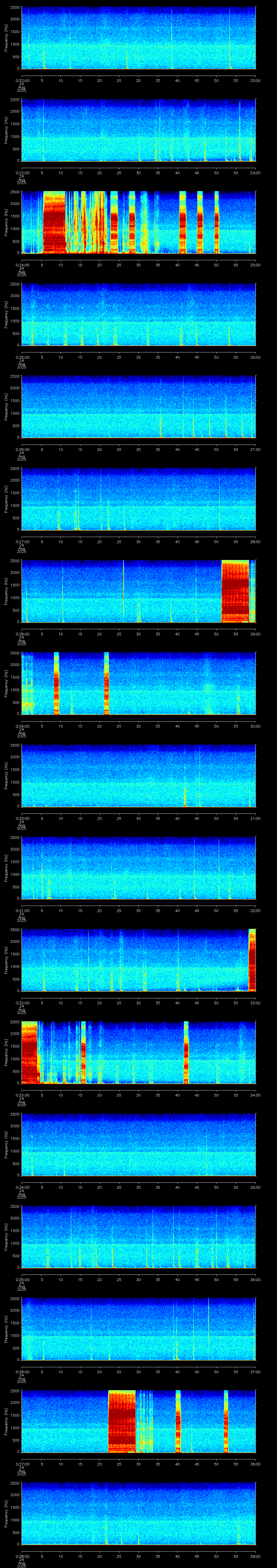Image resolution: width=277 pixels, height=1568 pixels.
Task: Select the spectrogram panel starting at 0:32:00
Action: tap(139, 960)
